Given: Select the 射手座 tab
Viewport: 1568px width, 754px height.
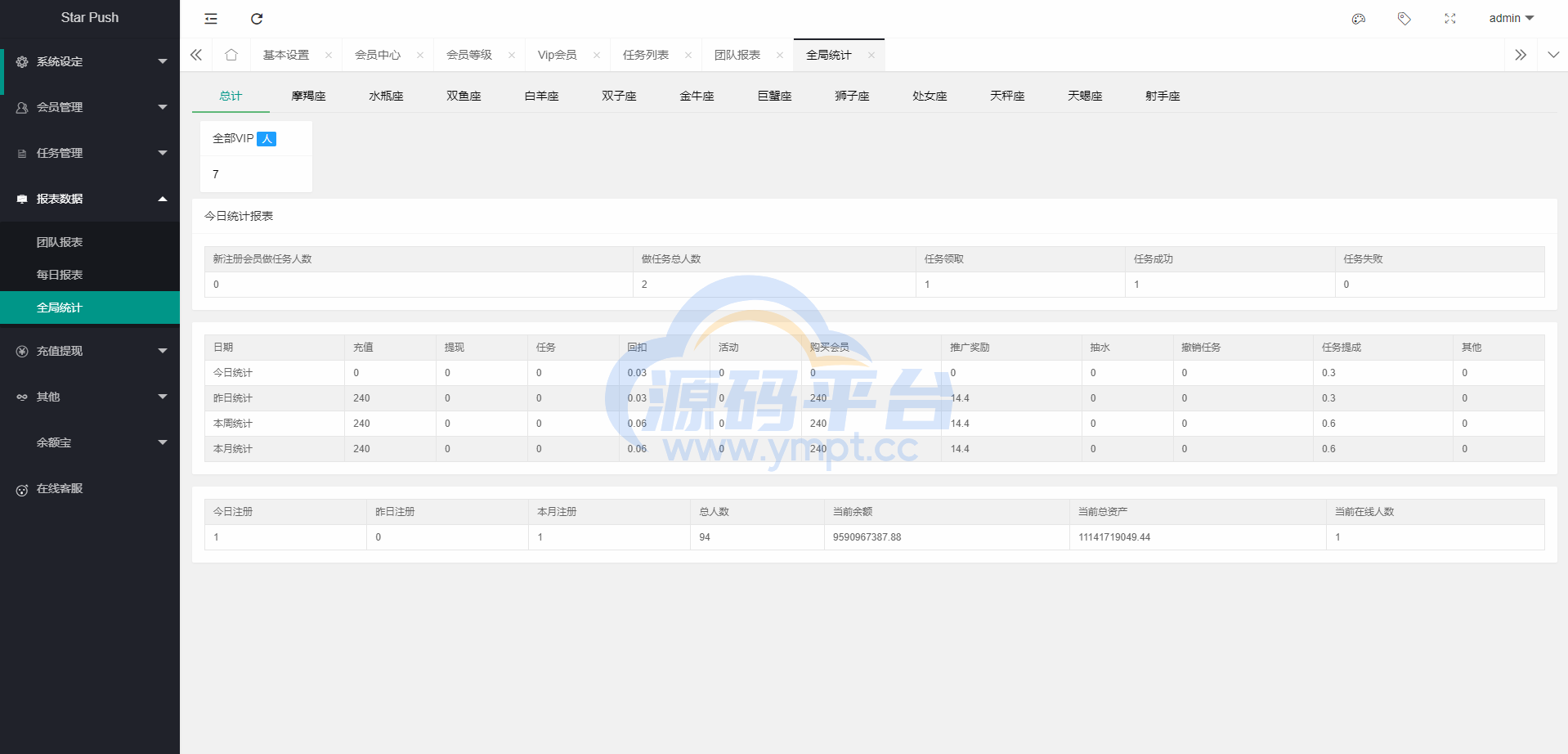Looking at the screenshot, I should (x=1163, y=96).
